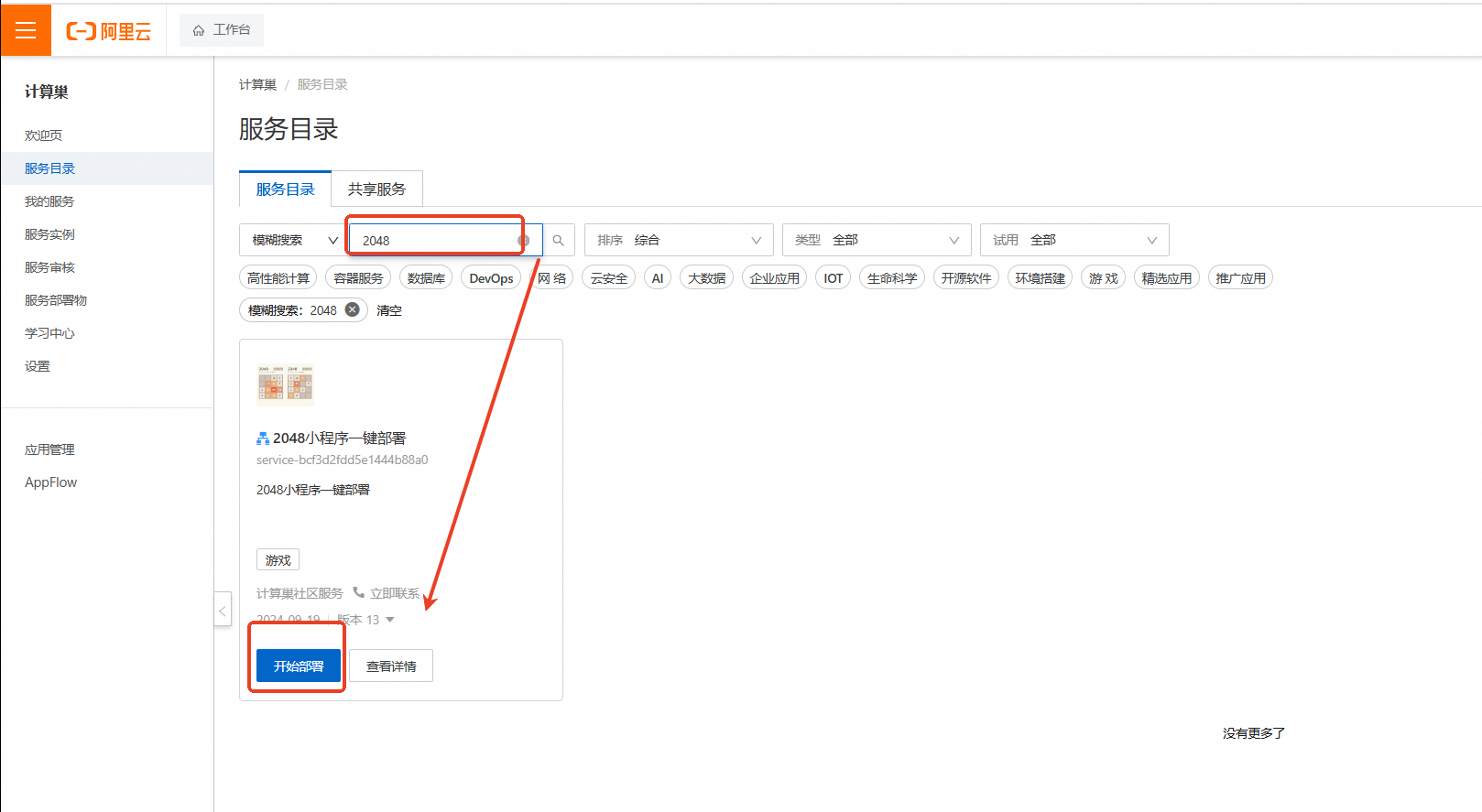Click the search magnifier button

[558, 240]
